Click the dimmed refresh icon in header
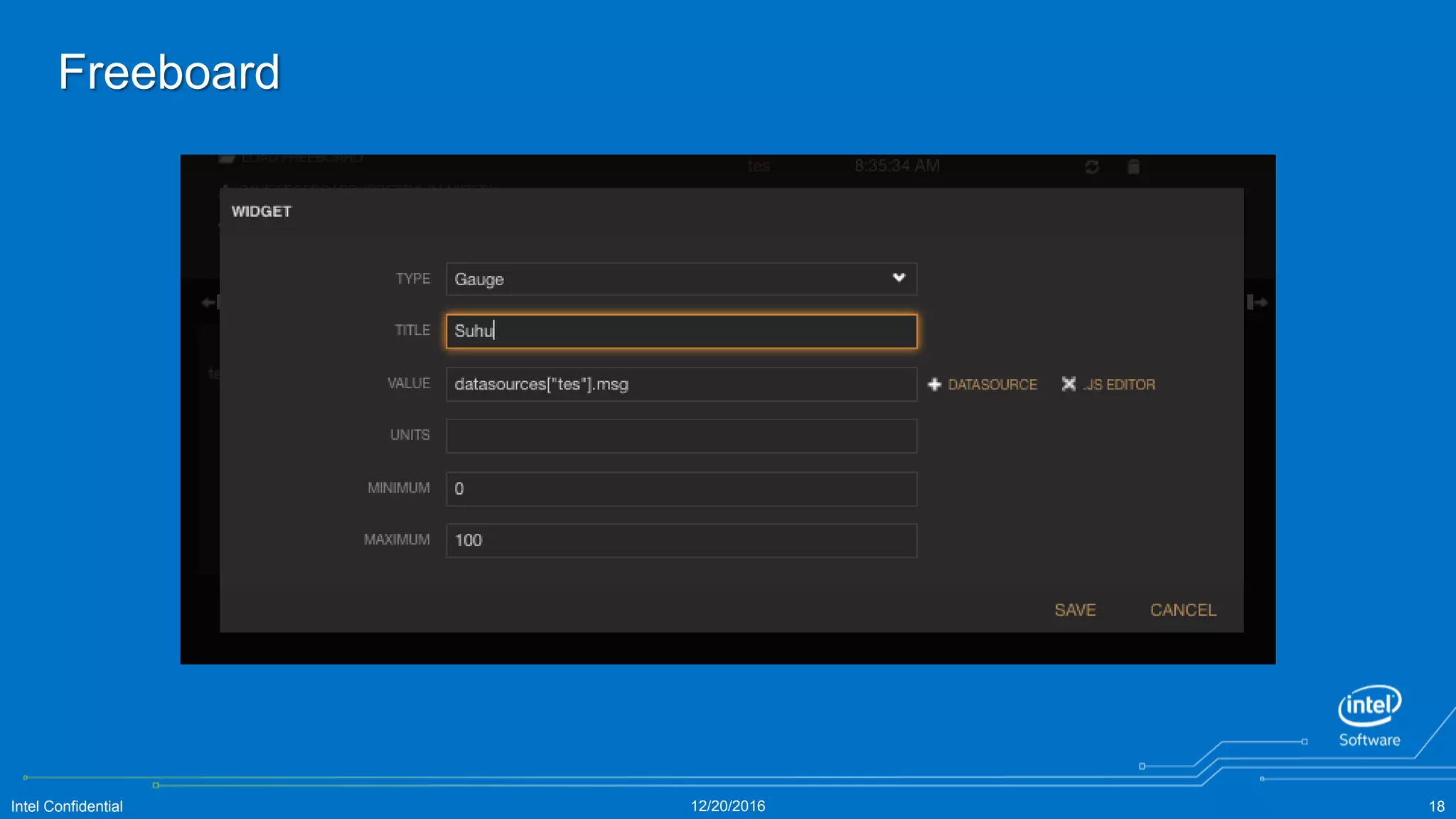Image resolution: width=1456 pixels, height=819 pixels. click(1092, 167)
